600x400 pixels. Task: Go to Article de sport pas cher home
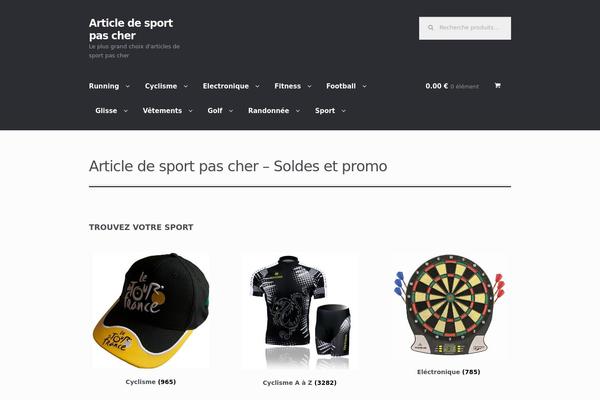point(131,29)
